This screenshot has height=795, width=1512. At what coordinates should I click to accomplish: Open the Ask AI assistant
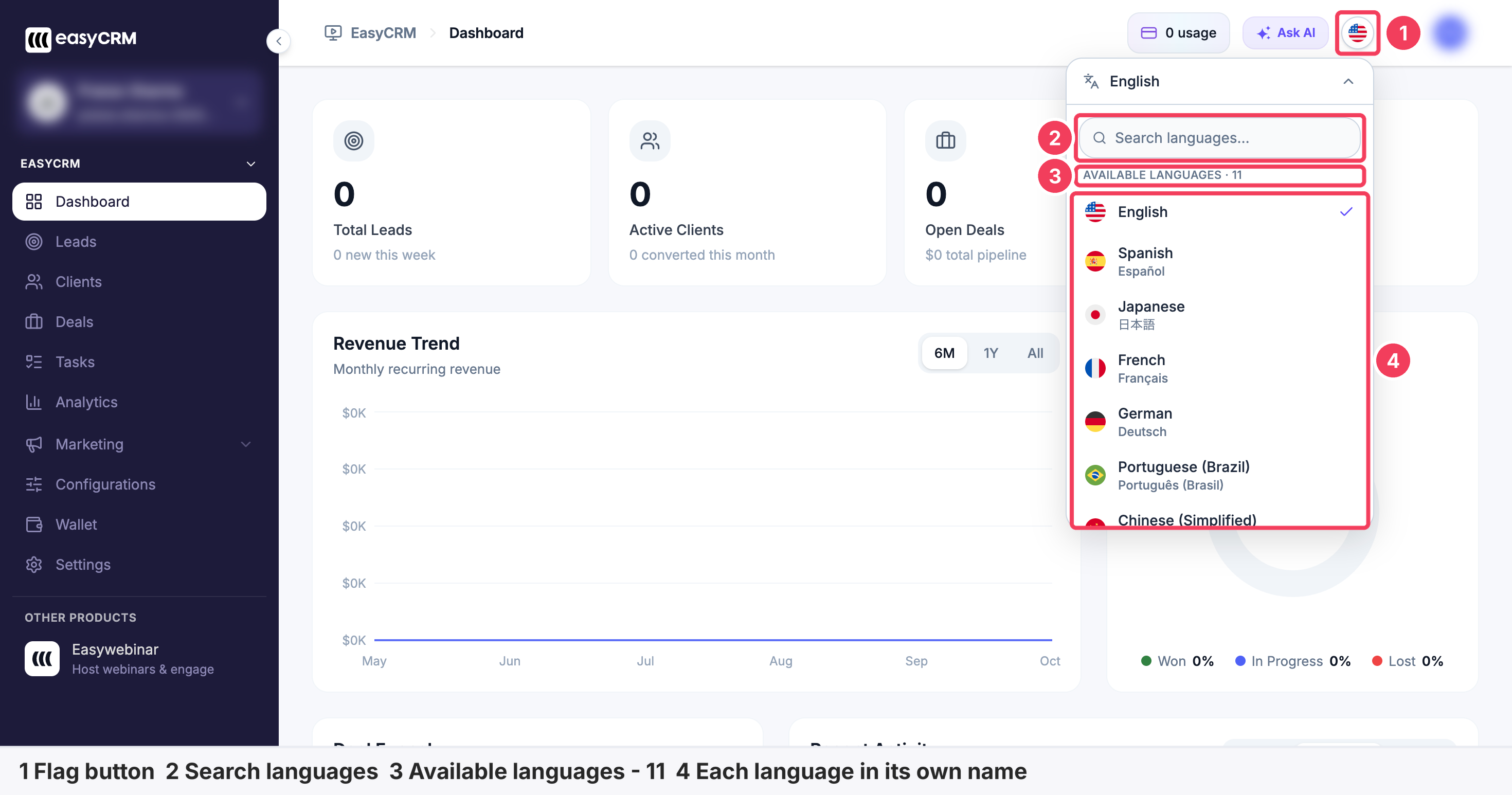1285,33
